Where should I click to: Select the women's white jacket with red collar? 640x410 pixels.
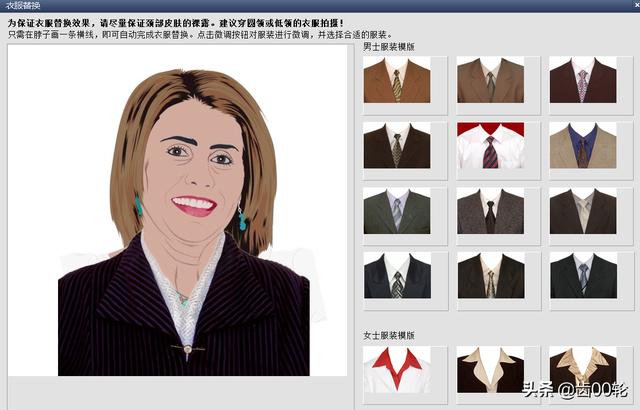(x=397, y=370)
